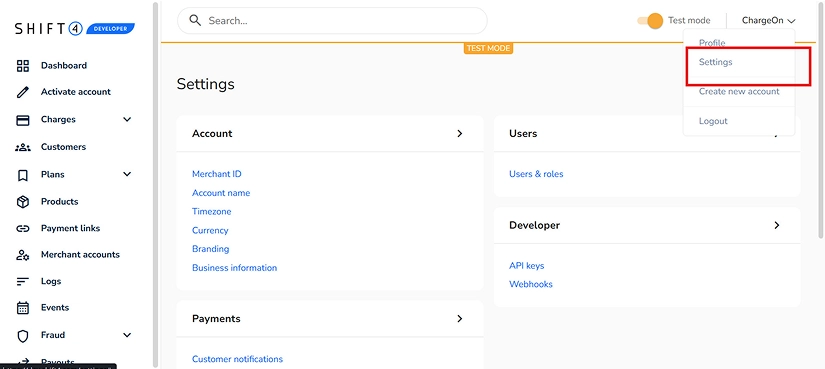This screenshot has height=369, width=825.
Task: Open the Account section arrow
Action: [460, 134]
